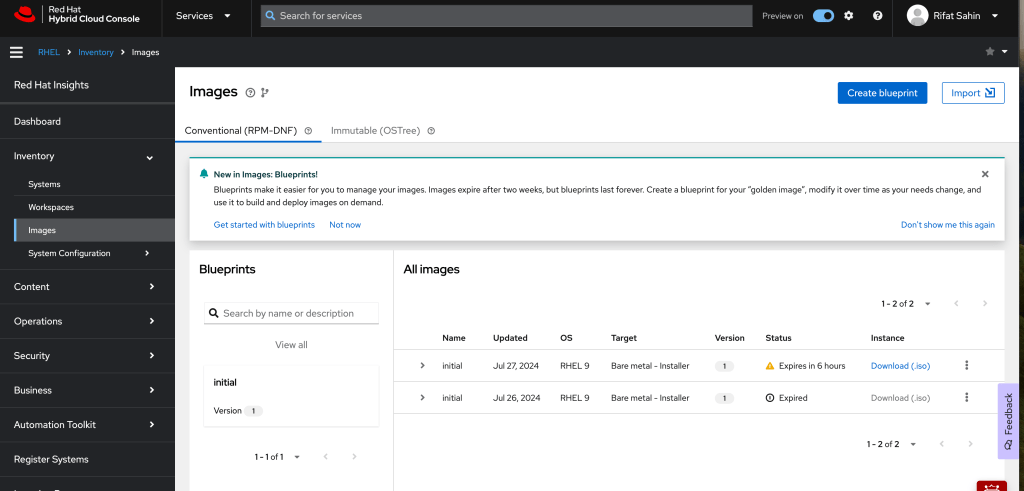The image size is (1024, 491).
Task: Click View all in Blueprints panel
Action: click(x=291, y=345)
